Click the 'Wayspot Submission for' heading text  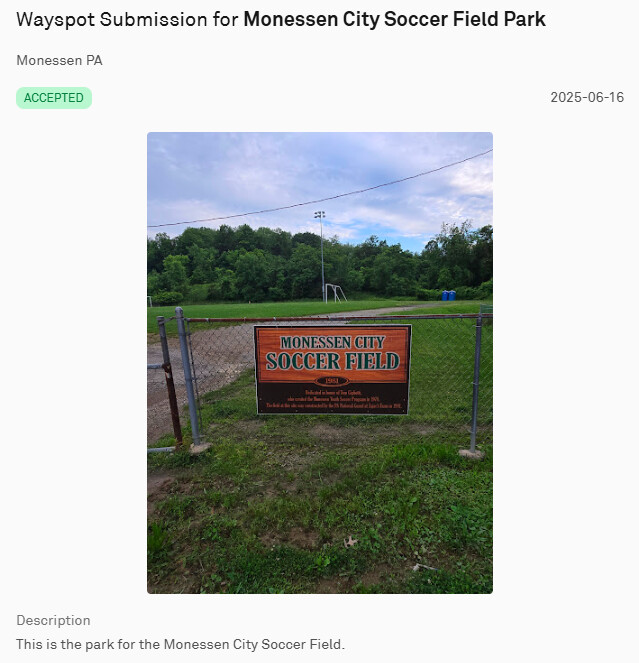(127, 19)
